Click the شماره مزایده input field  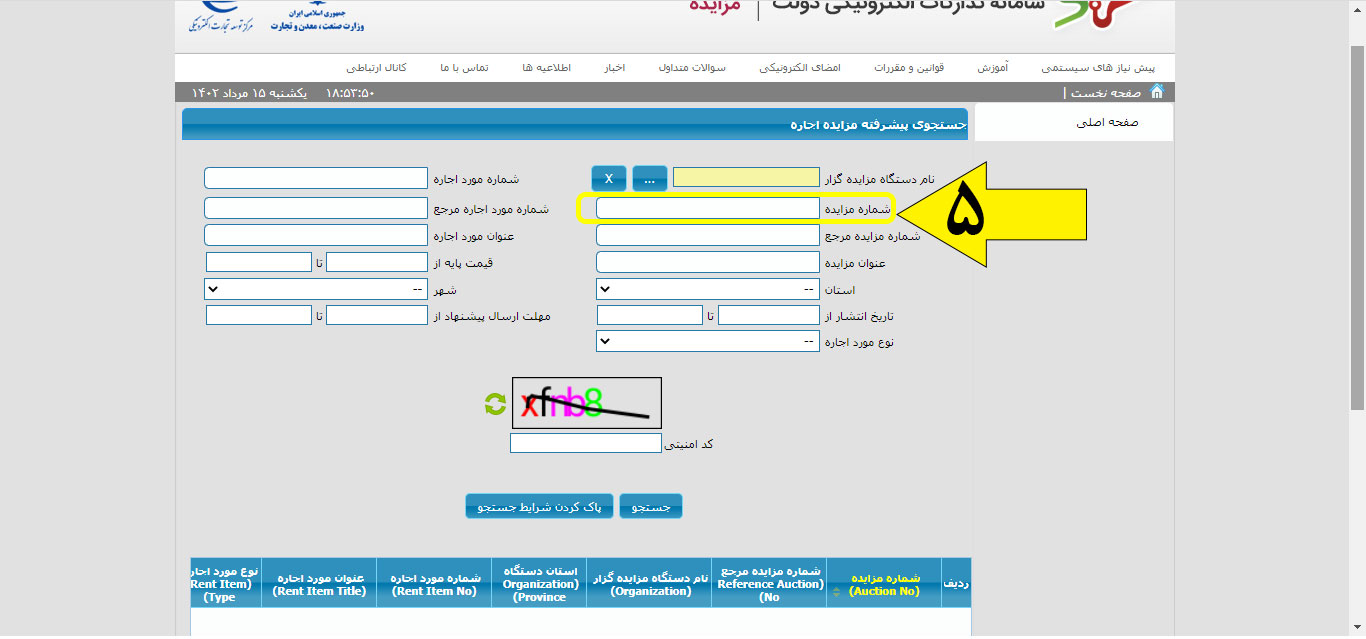[x=707, y=208]
